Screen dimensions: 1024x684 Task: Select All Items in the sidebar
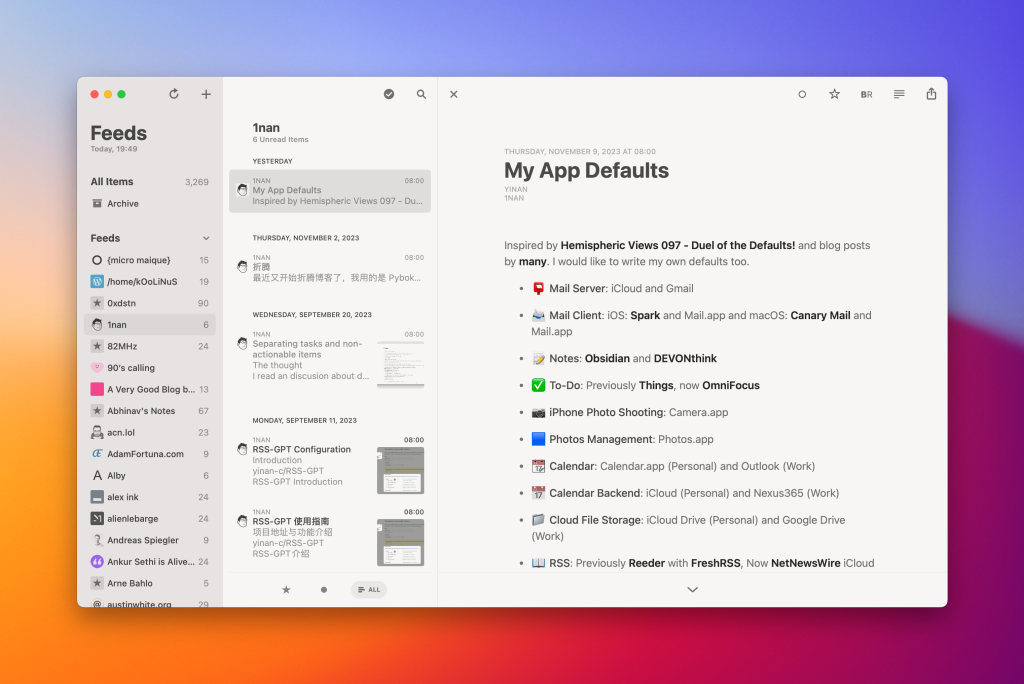click(x=113, y=181)
